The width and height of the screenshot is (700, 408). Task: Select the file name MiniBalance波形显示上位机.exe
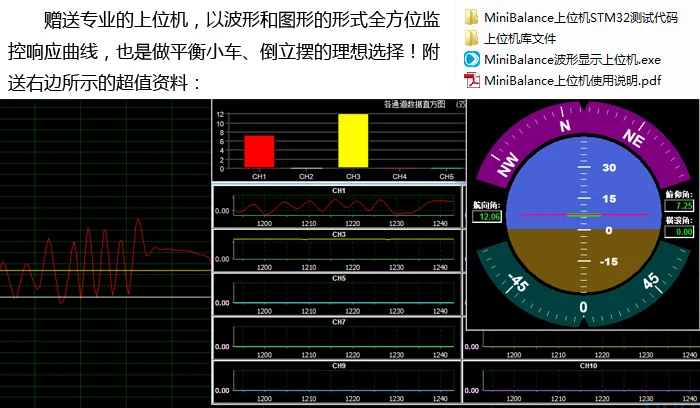pyautogui.click(x=572, y=60)
